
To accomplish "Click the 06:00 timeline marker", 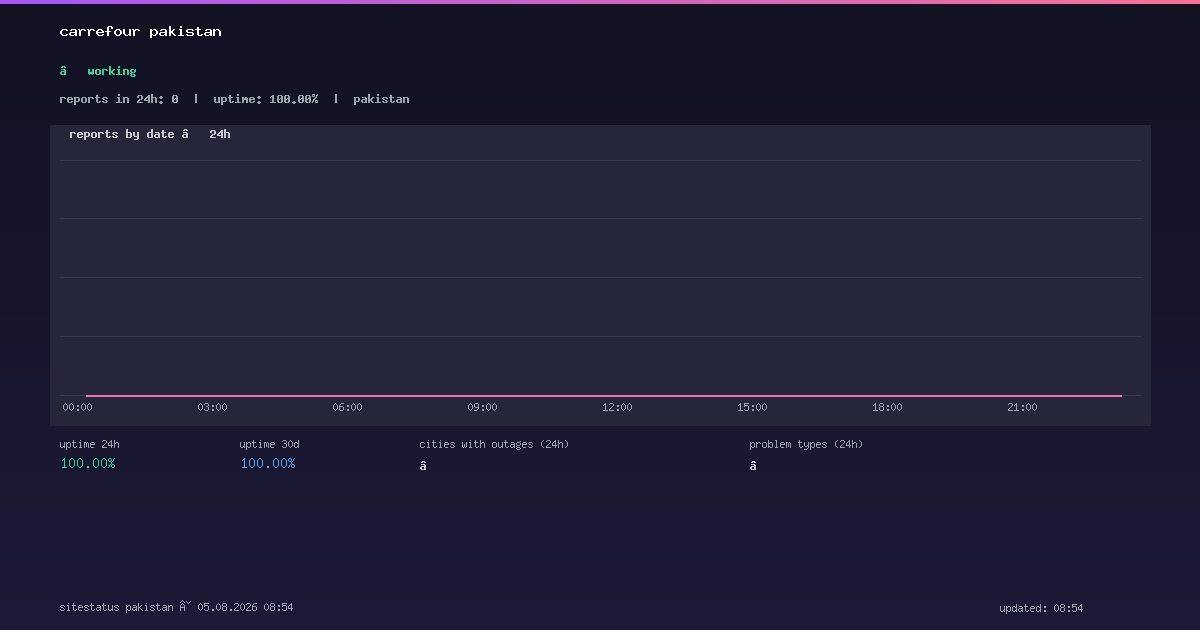I will pyautogui.click(x=347, y=407).
